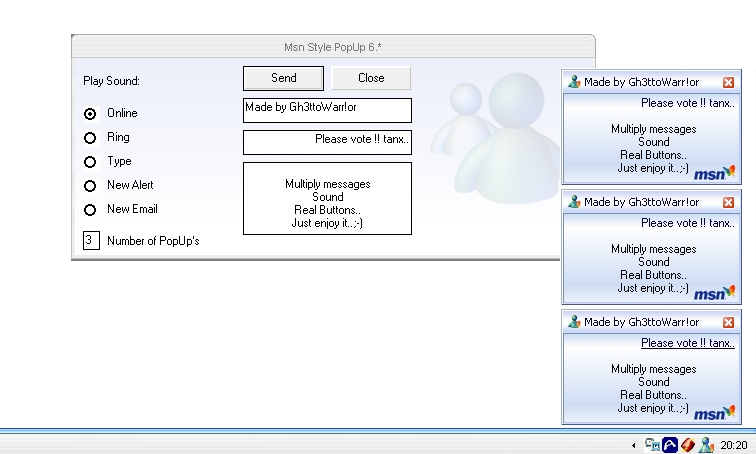Select the Online sound radio button
Viewport: 756px width, 454px height.
click(x=90, y=114)
